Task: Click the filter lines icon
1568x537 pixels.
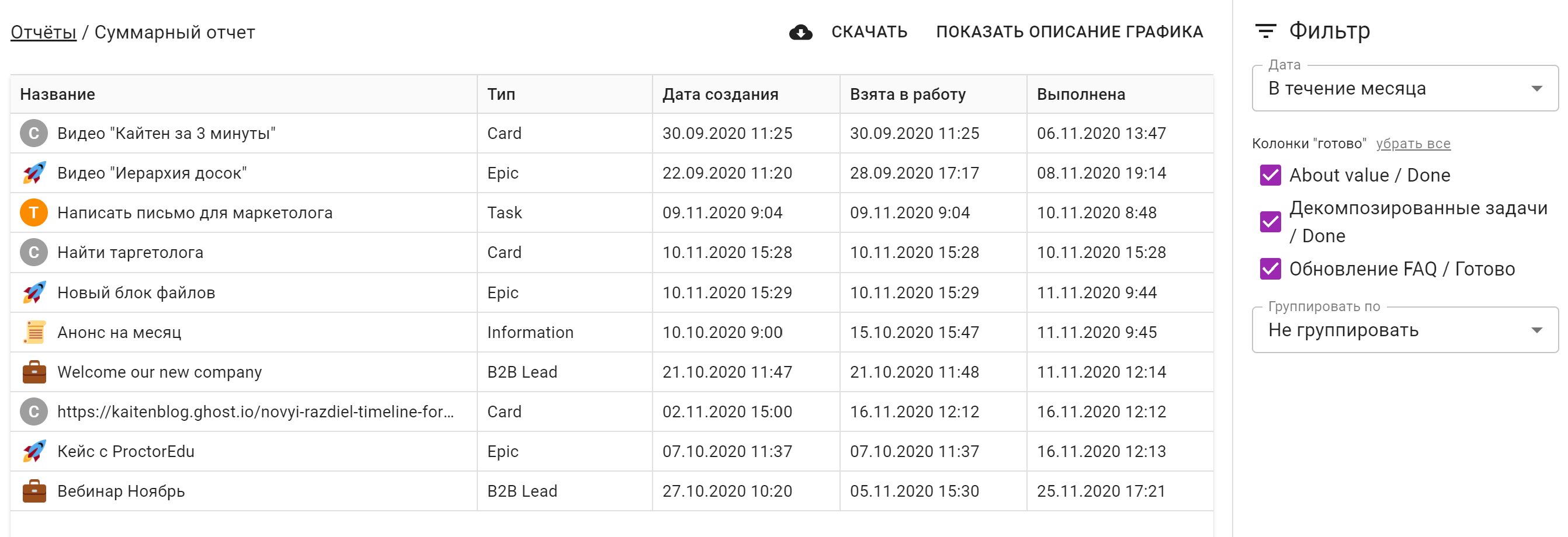Action: click(1265, 31)
